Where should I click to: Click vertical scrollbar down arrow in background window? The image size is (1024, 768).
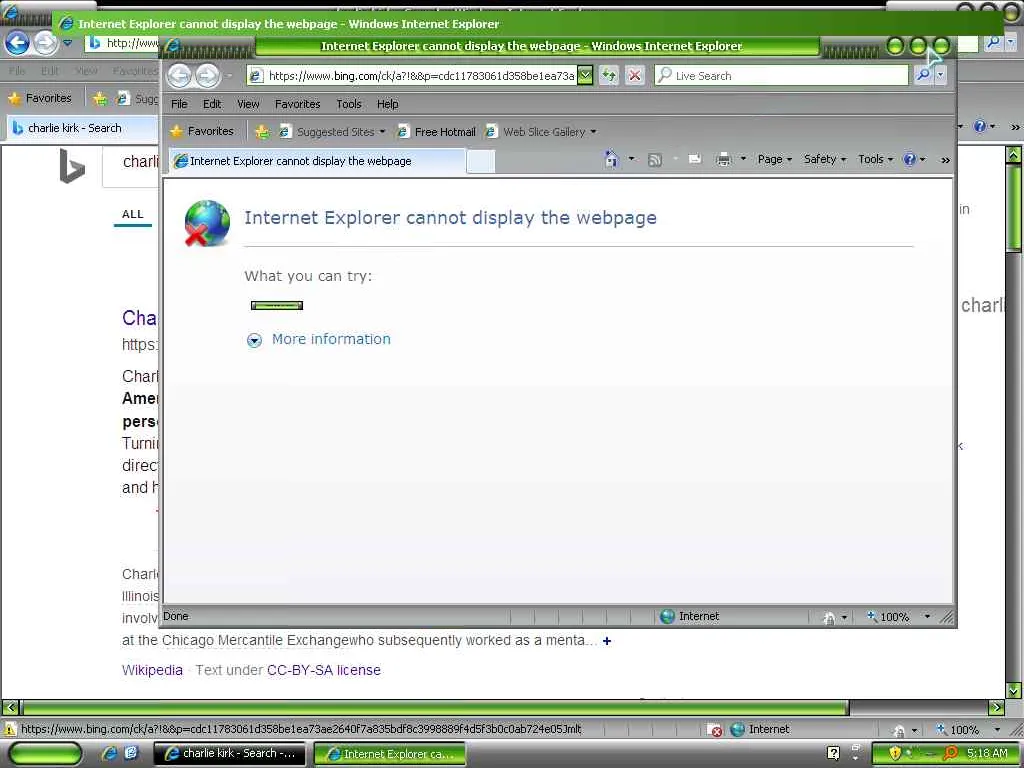point(1014,690)
